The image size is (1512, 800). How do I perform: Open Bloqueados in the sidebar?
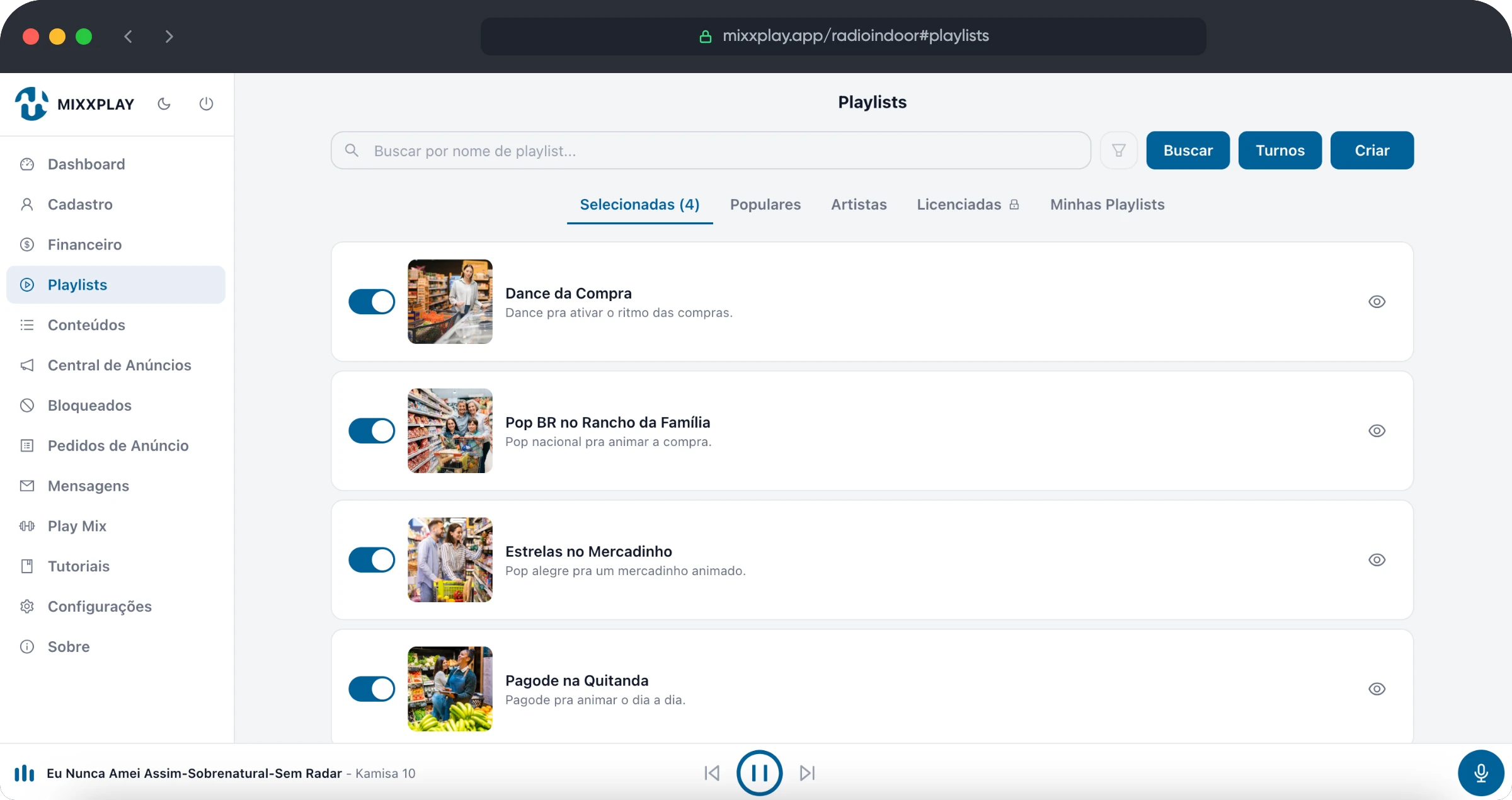point(116,406)
